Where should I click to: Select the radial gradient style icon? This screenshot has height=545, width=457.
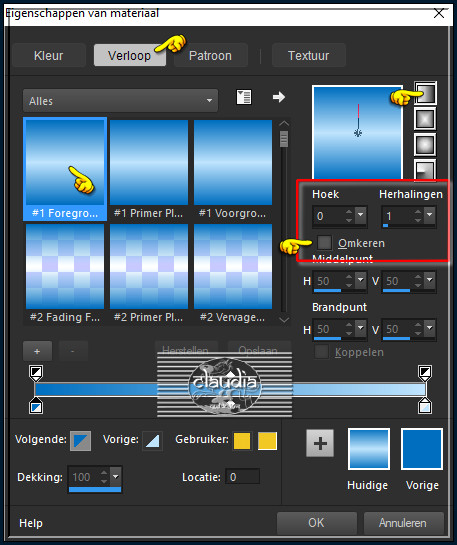[x=425, y=170]
